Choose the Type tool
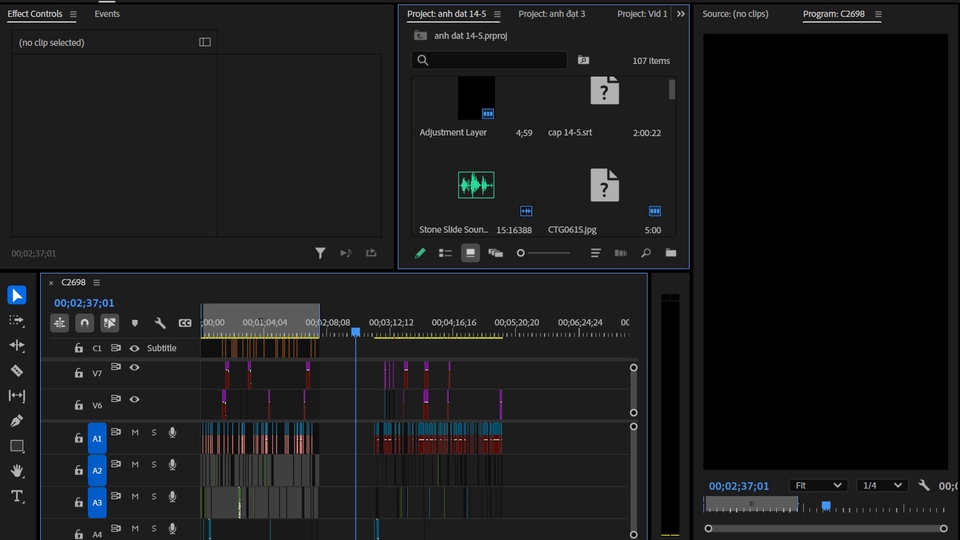Image resolution: width=960 pixels, height=540 pixels. tap(17, 497)
